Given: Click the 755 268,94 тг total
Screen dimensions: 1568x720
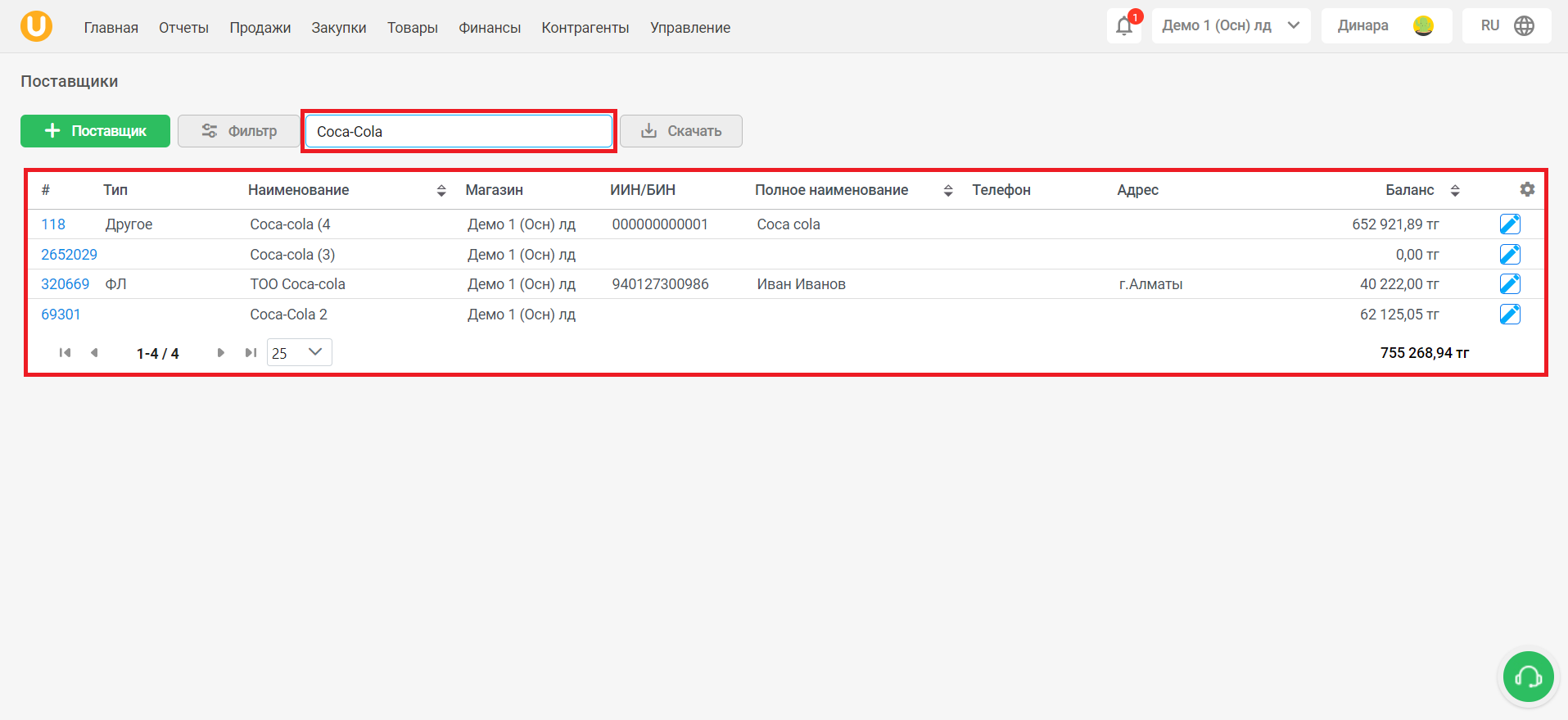Looking at the screenshot, I should pyautogui.click(x=1425, y=353).
